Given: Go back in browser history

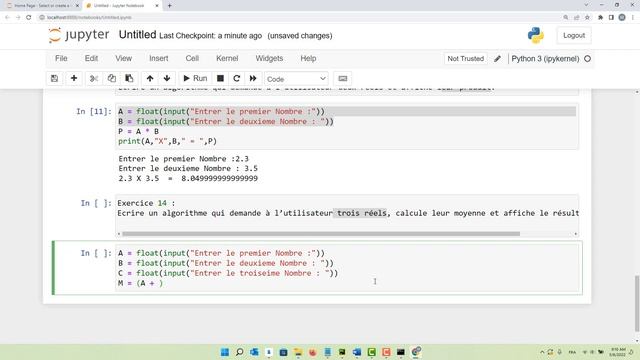Looking at the screenshot, I should [7, 18].
